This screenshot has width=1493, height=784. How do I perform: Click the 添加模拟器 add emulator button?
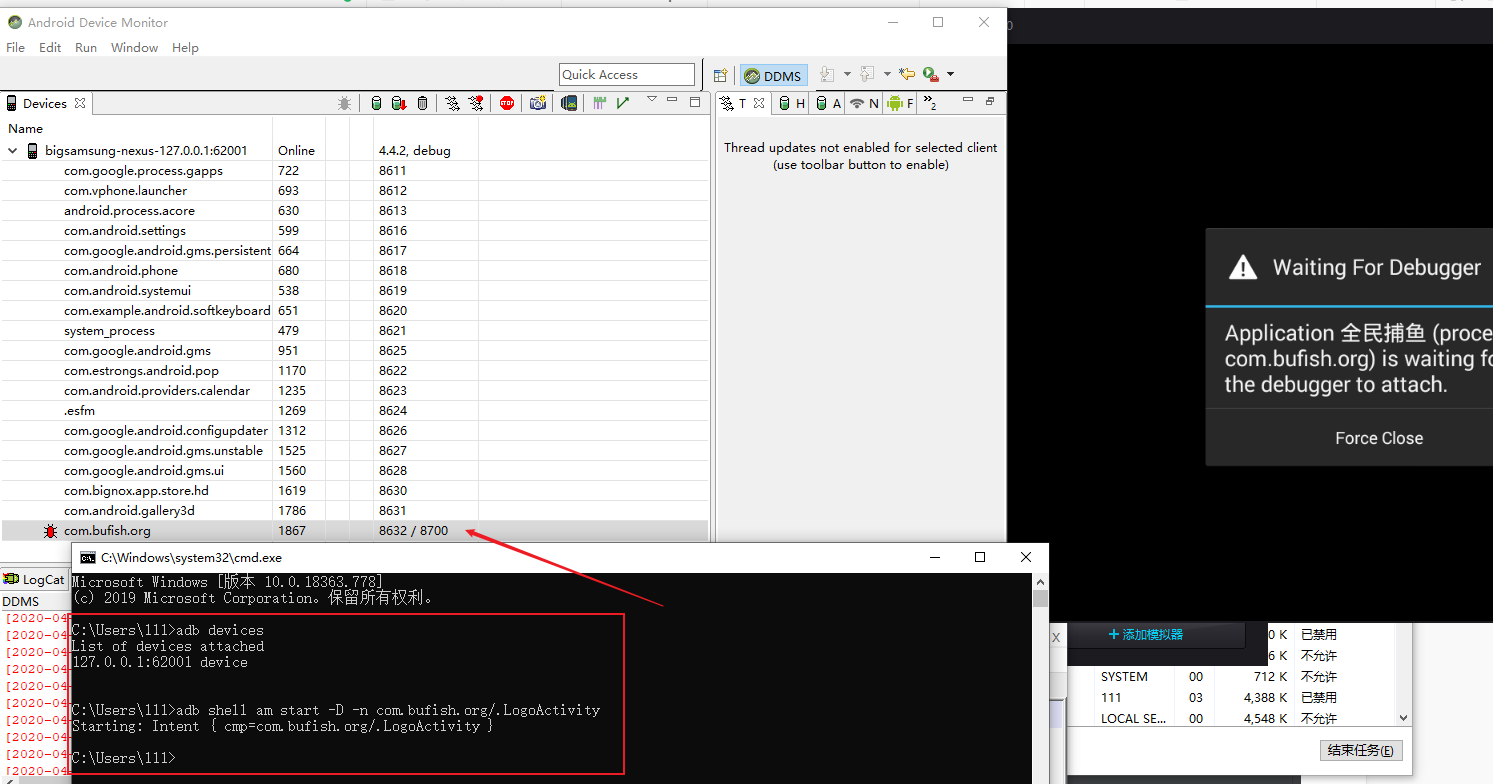(1146, 634)
